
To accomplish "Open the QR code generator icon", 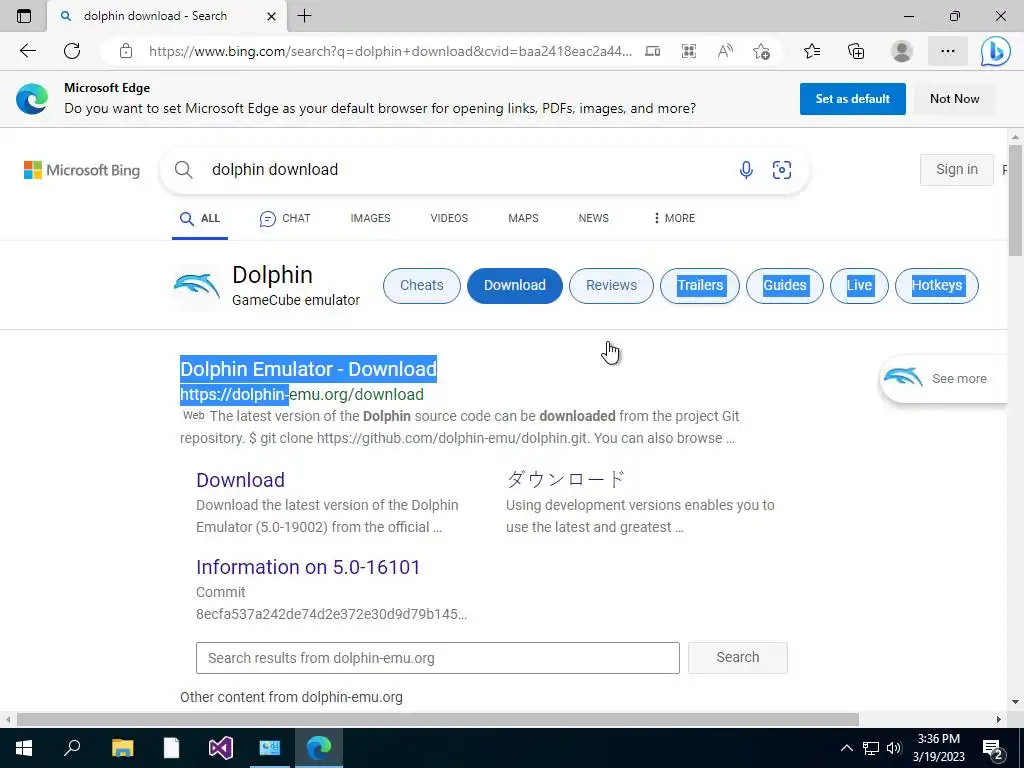I will click(688, 51).
